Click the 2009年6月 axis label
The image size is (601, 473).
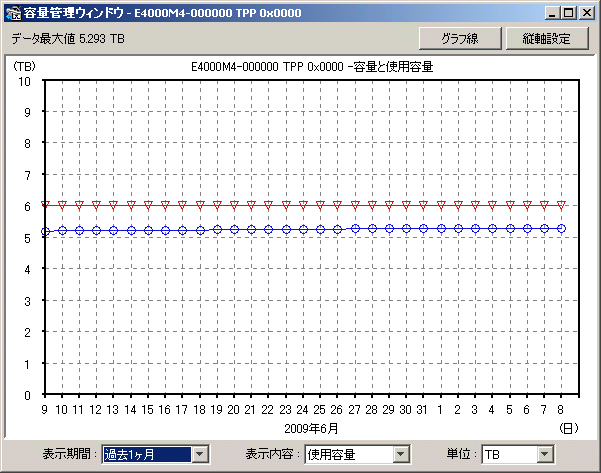pos(311,429)
